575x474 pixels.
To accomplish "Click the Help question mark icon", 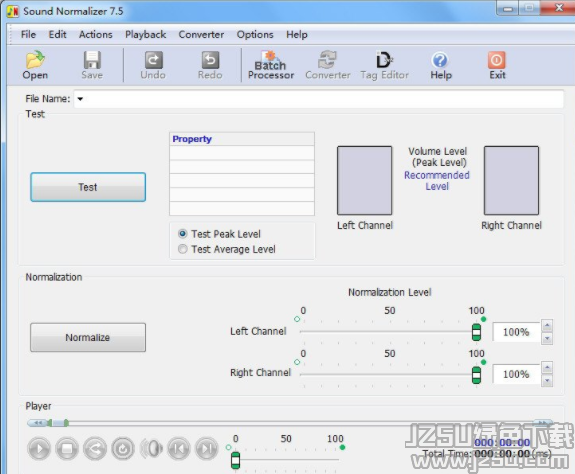I will pos(441,65).
